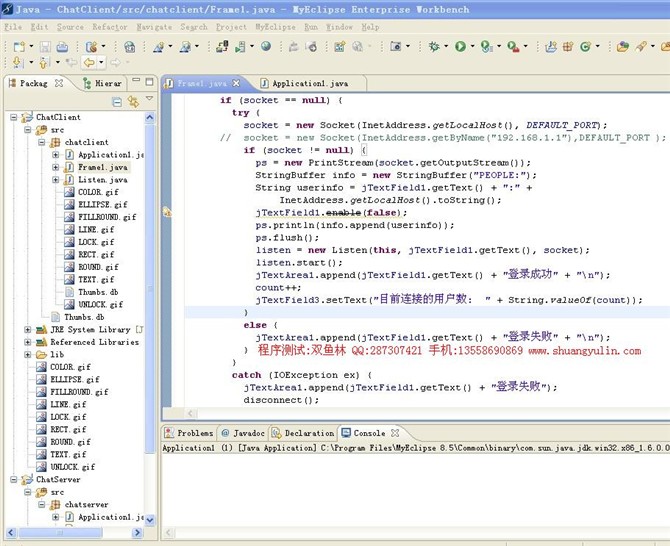Click the Back navigation yellow arrow

click(89, 62)
